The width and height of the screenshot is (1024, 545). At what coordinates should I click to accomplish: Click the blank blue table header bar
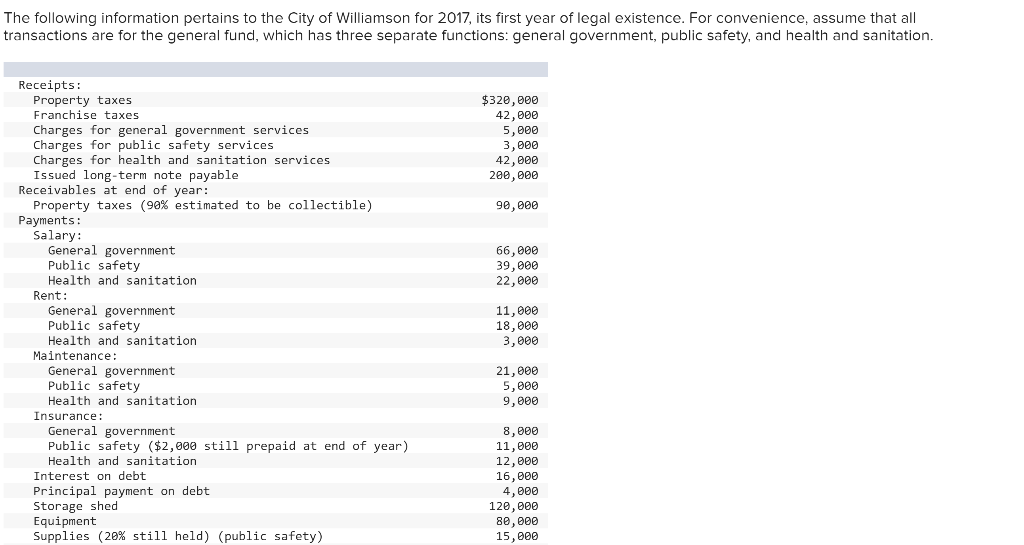click(x=276, y=69)
